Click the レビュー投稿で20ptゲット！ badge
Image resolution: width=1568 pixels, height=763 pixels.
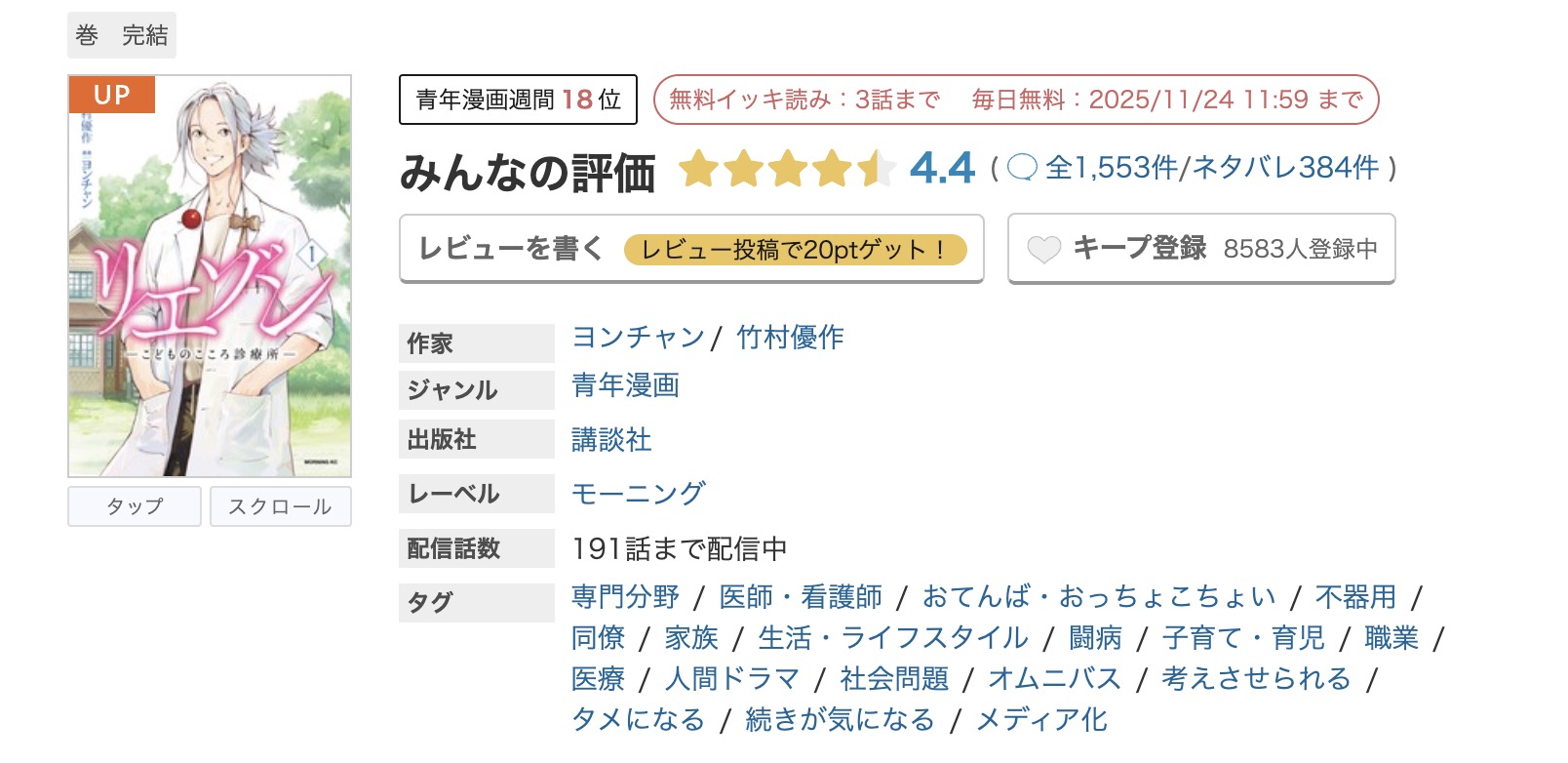800,251
